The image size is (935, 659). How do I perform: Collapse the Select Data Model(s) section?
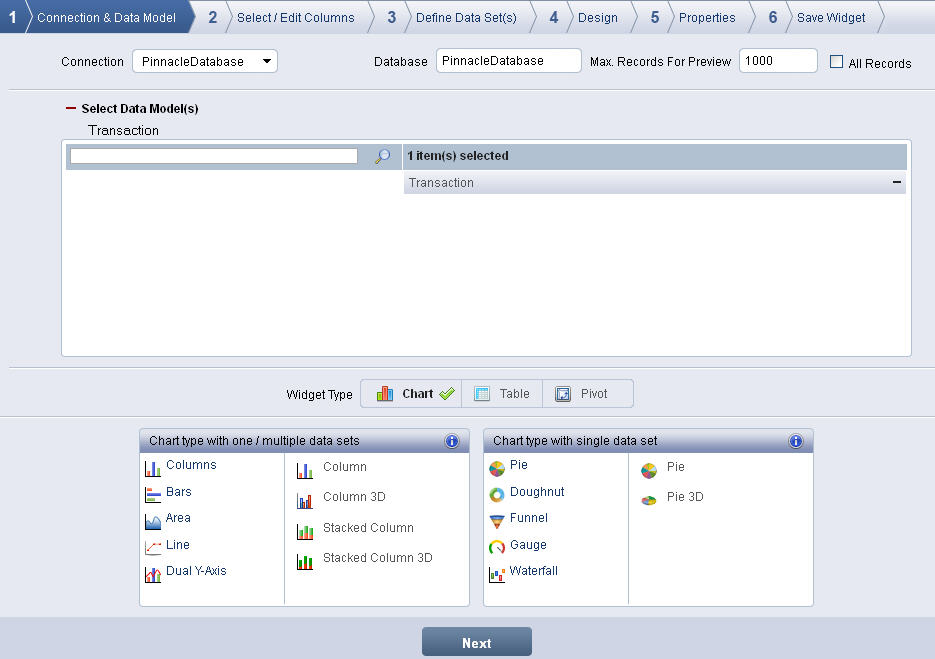coord(71,108)
